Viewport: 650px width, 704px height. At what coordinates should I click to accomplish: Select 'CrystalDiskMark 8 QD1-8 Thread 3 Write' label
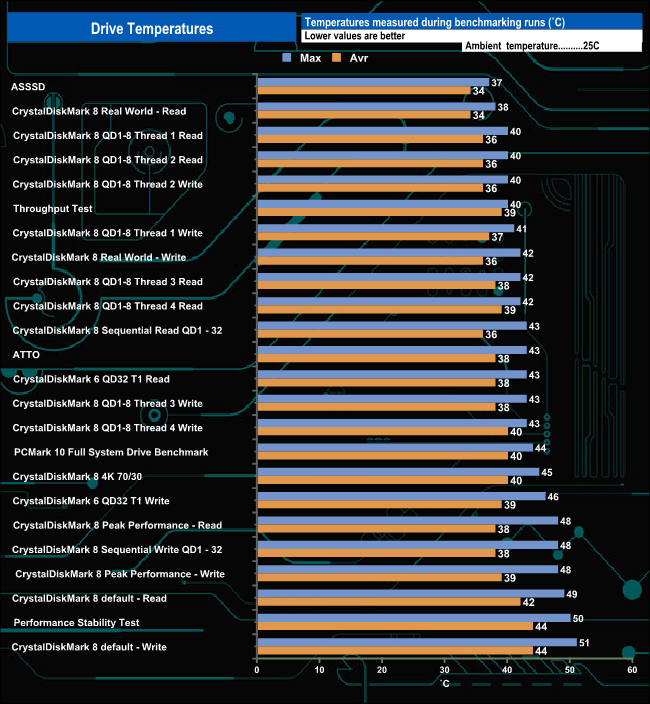(x=107, y=404)
